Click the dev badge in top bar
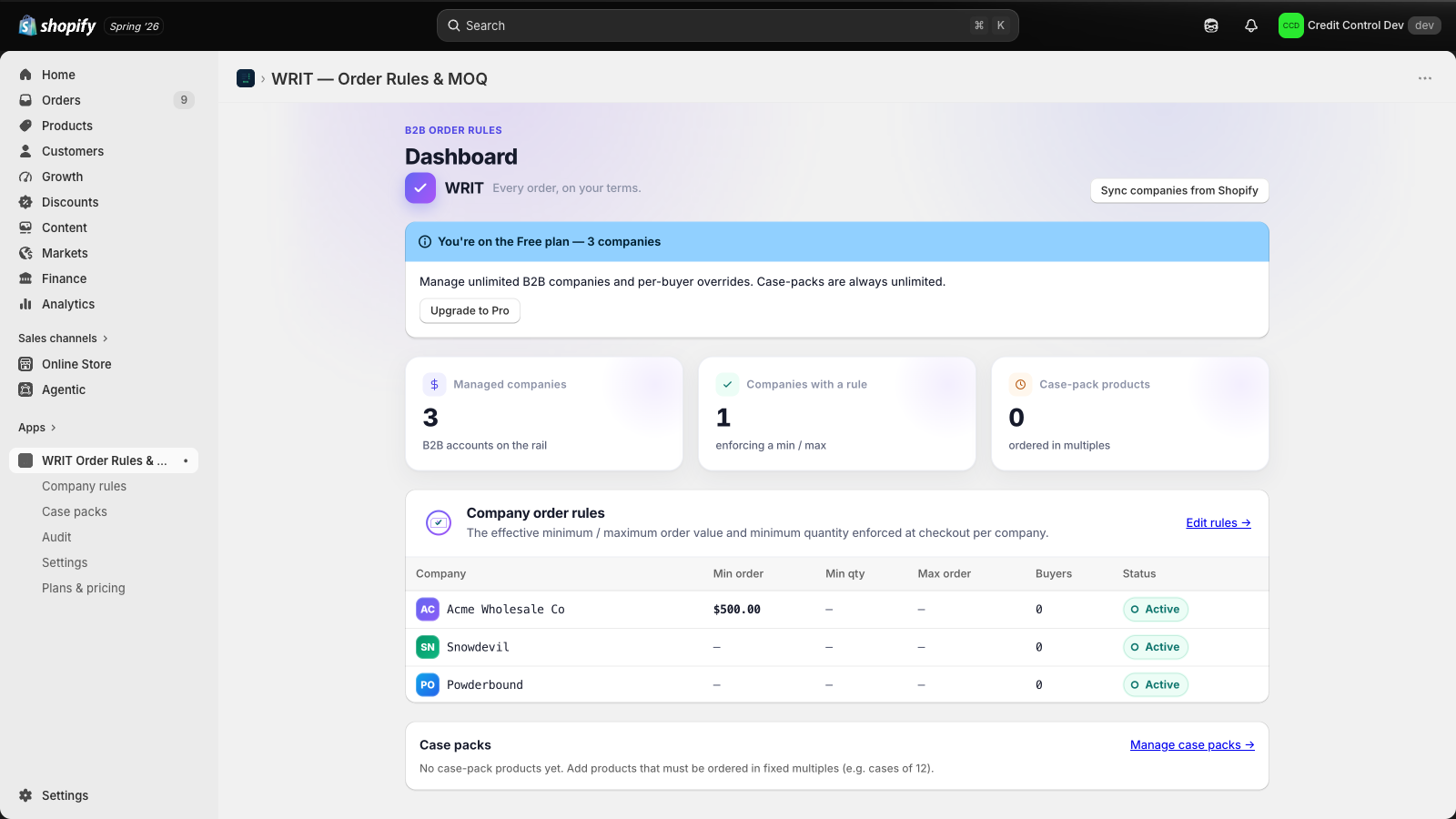The height and width of the screenshot is (819, 1456). pyautogui.click(x=1424, y=25)
